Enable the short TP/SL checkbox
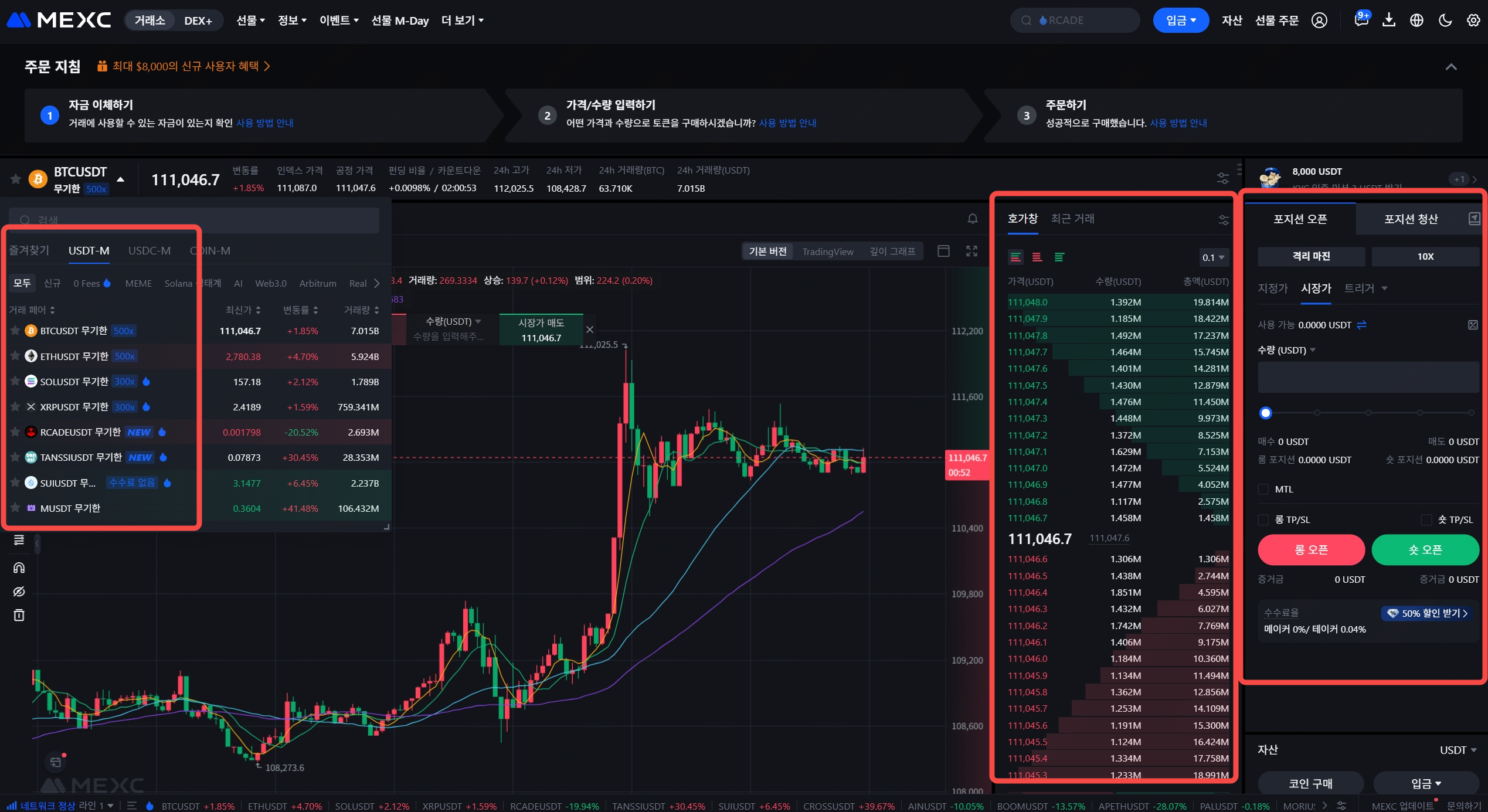Viewport: 1488px width, 812px height. 1426,519
